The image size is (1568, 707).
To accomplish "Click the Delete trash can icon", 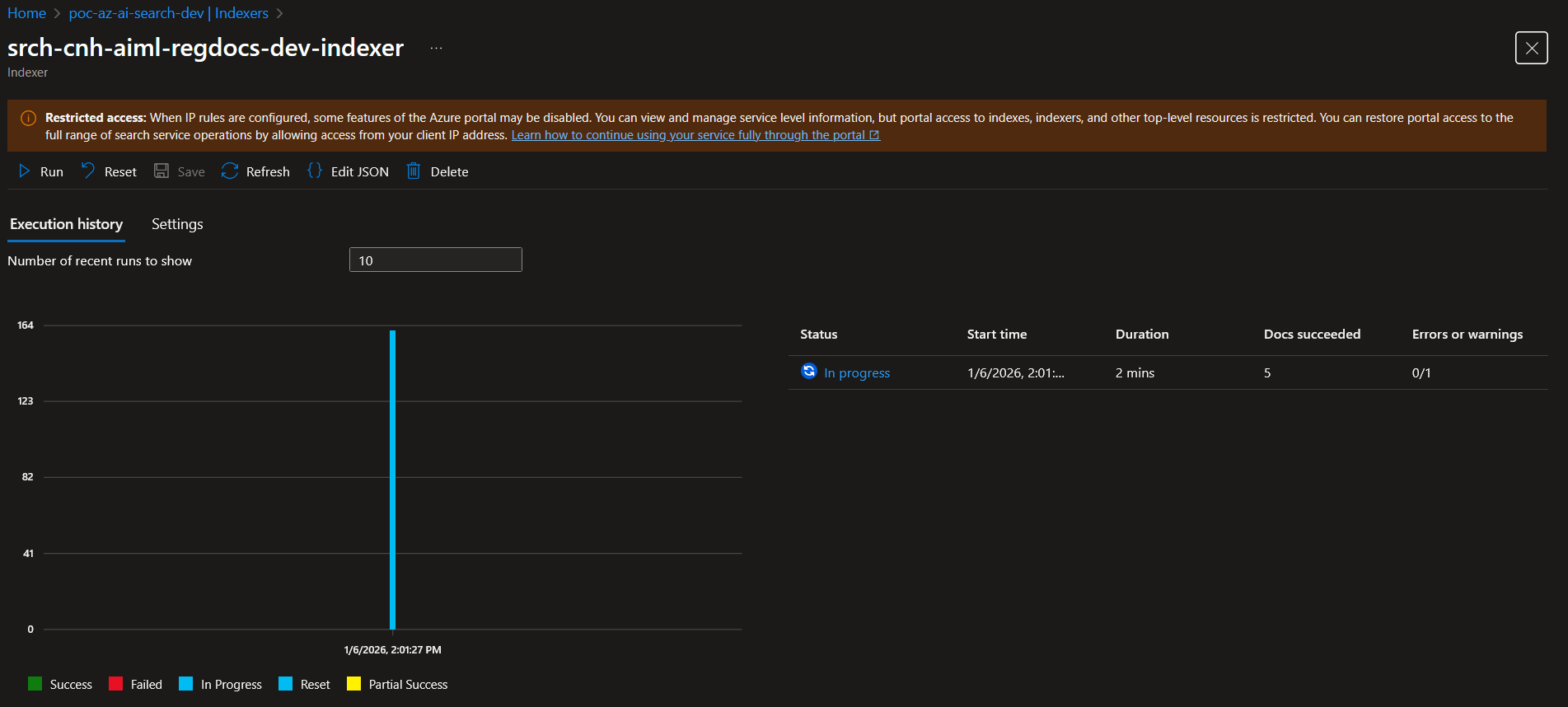I will click(x=414, y=171).
